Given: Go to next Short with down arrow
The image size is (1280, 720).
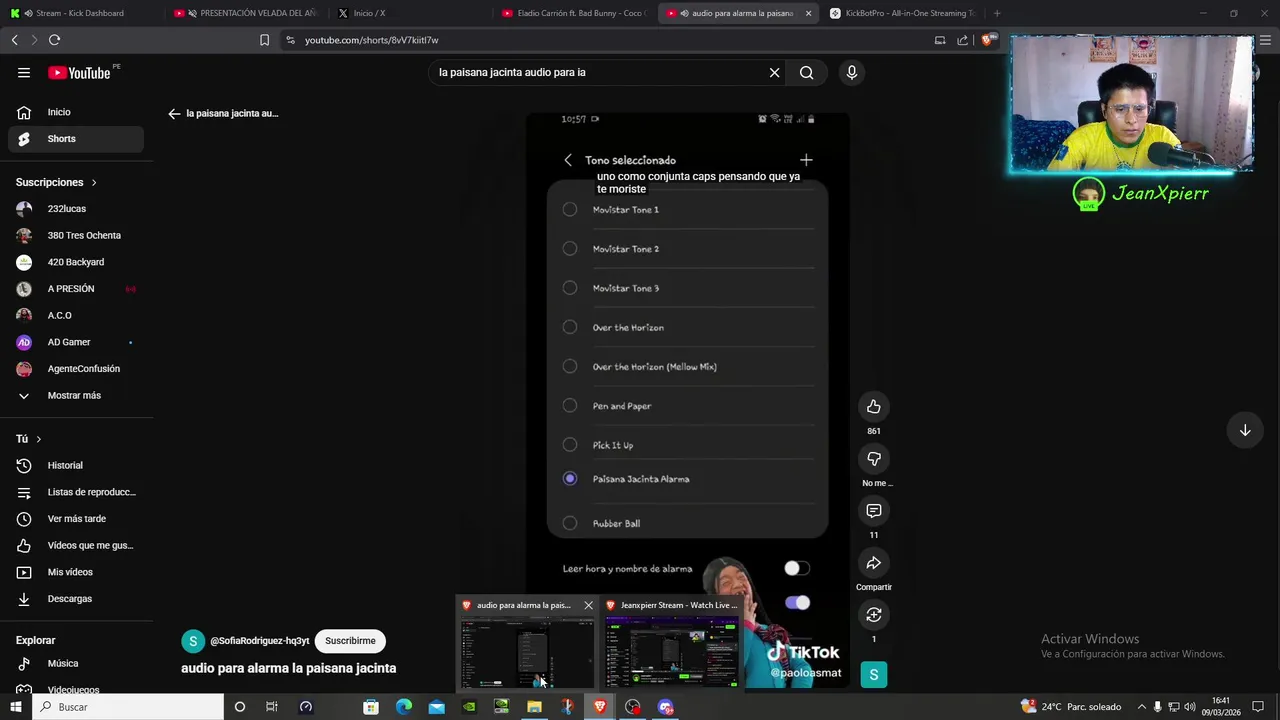Looking at the screenshot, I should tap(1245, 430).
